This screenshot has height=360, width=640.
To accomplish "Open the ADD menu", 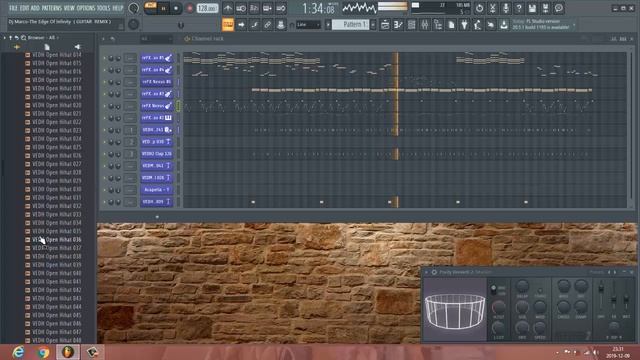I will [x=35, y=8].
